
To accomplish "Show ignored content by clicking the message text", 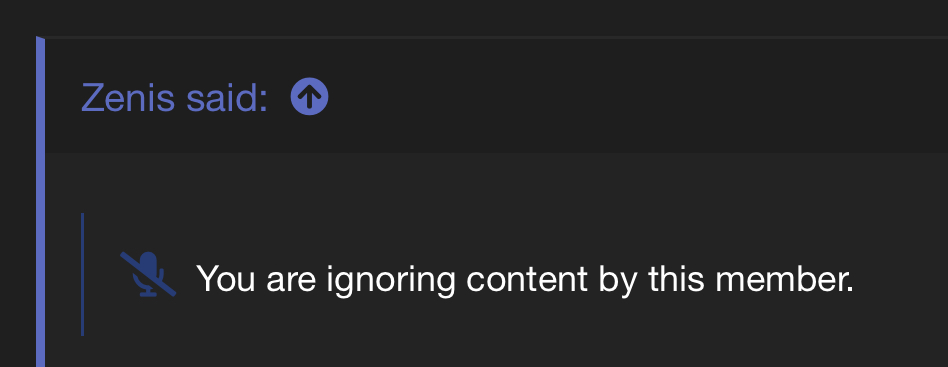I will pos(525,279).
